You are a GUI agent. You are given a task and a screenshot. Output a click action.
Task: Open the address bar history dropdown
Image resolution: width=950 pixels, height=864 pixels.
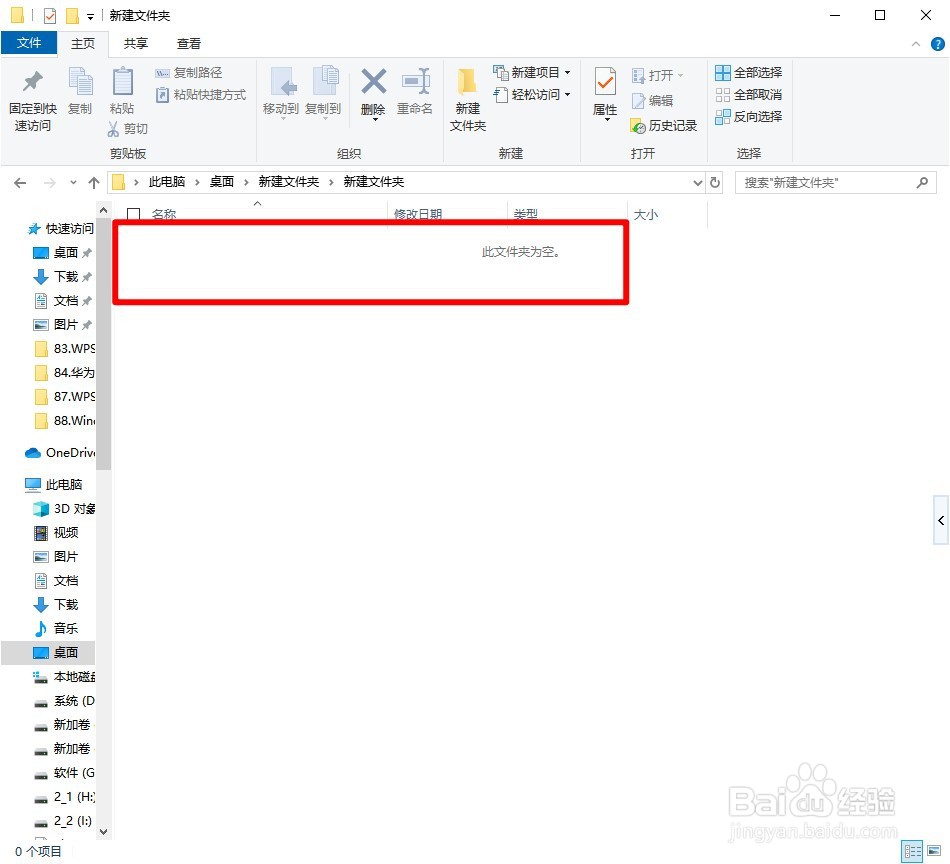698,182
